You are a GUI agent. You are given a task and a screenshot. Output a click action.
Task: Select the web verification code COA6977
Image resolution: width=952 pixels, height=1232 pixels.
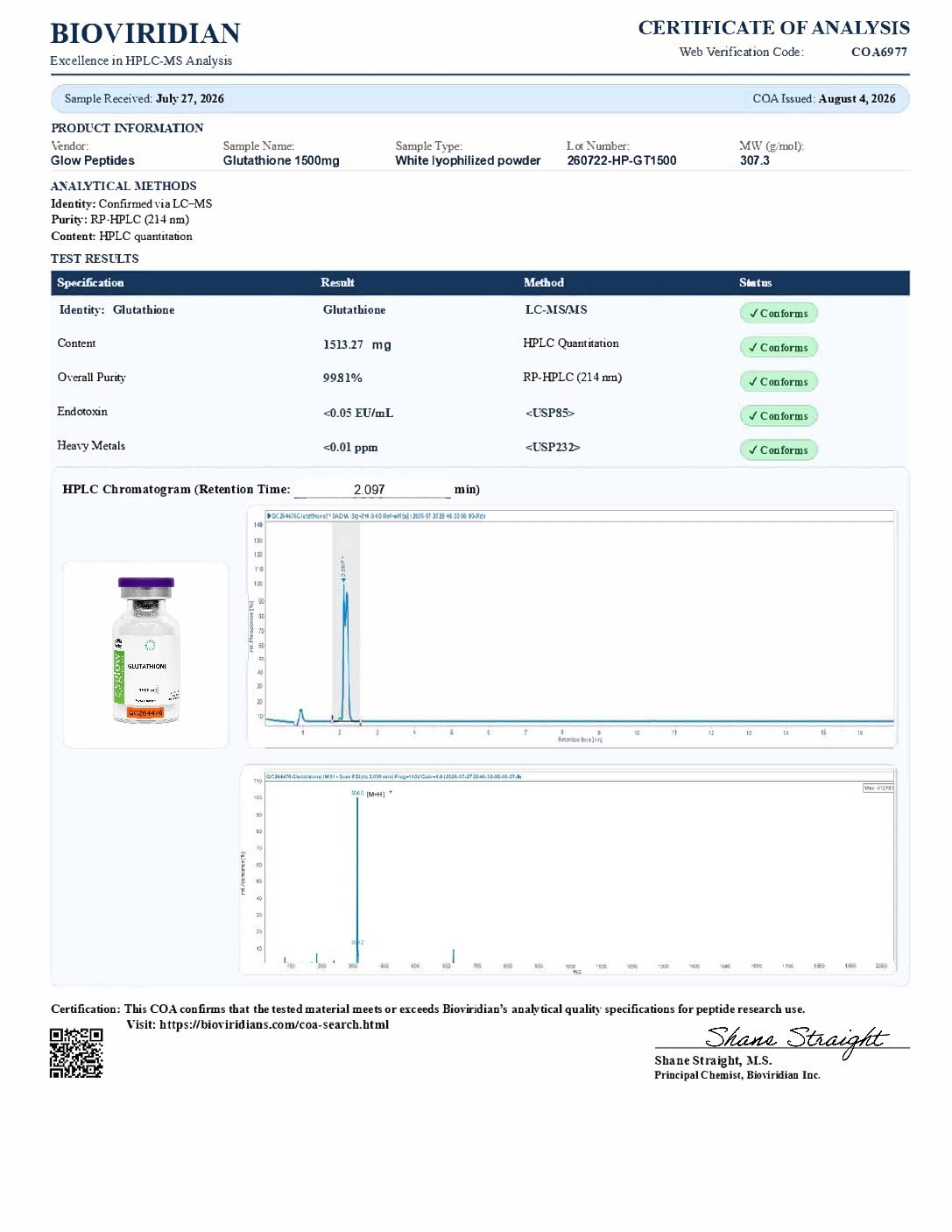(878, 52)
